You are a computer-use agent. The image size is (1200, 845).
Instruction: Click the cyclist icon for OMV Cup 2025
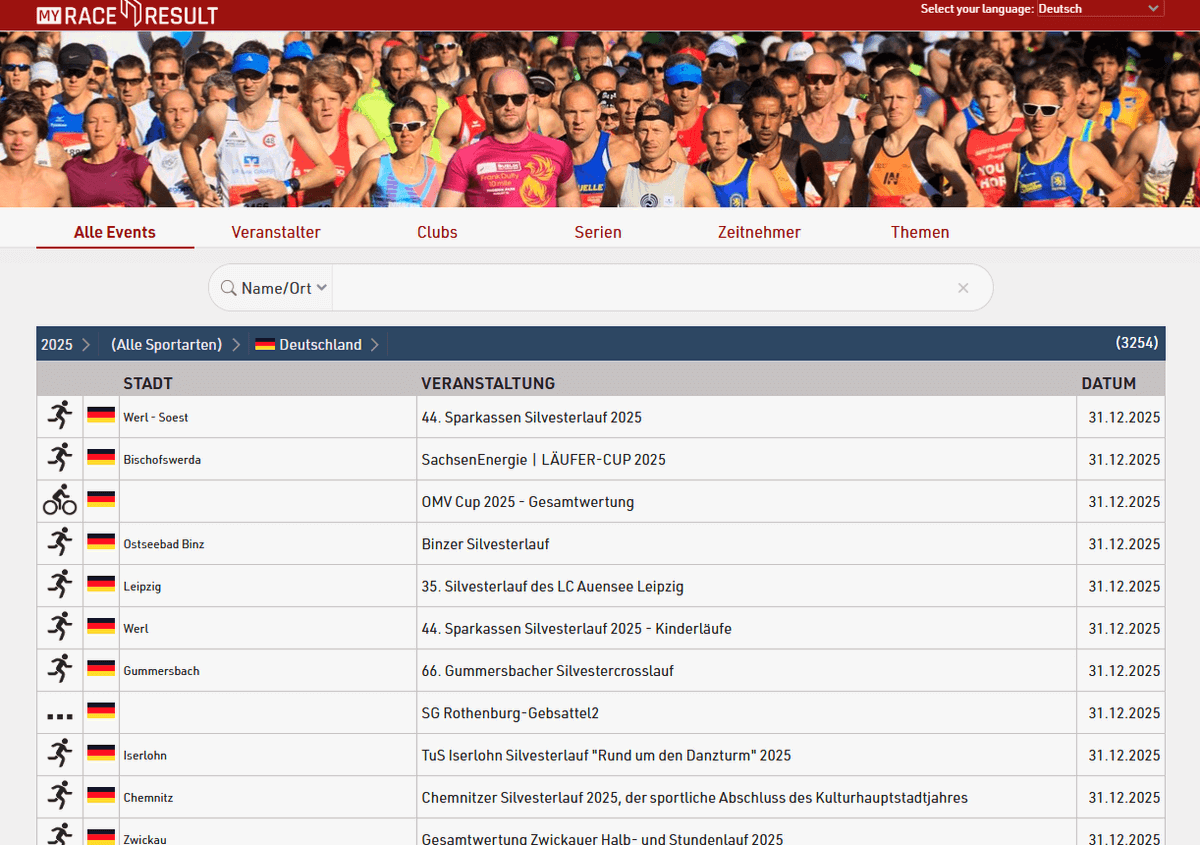[x=59, y=501]
